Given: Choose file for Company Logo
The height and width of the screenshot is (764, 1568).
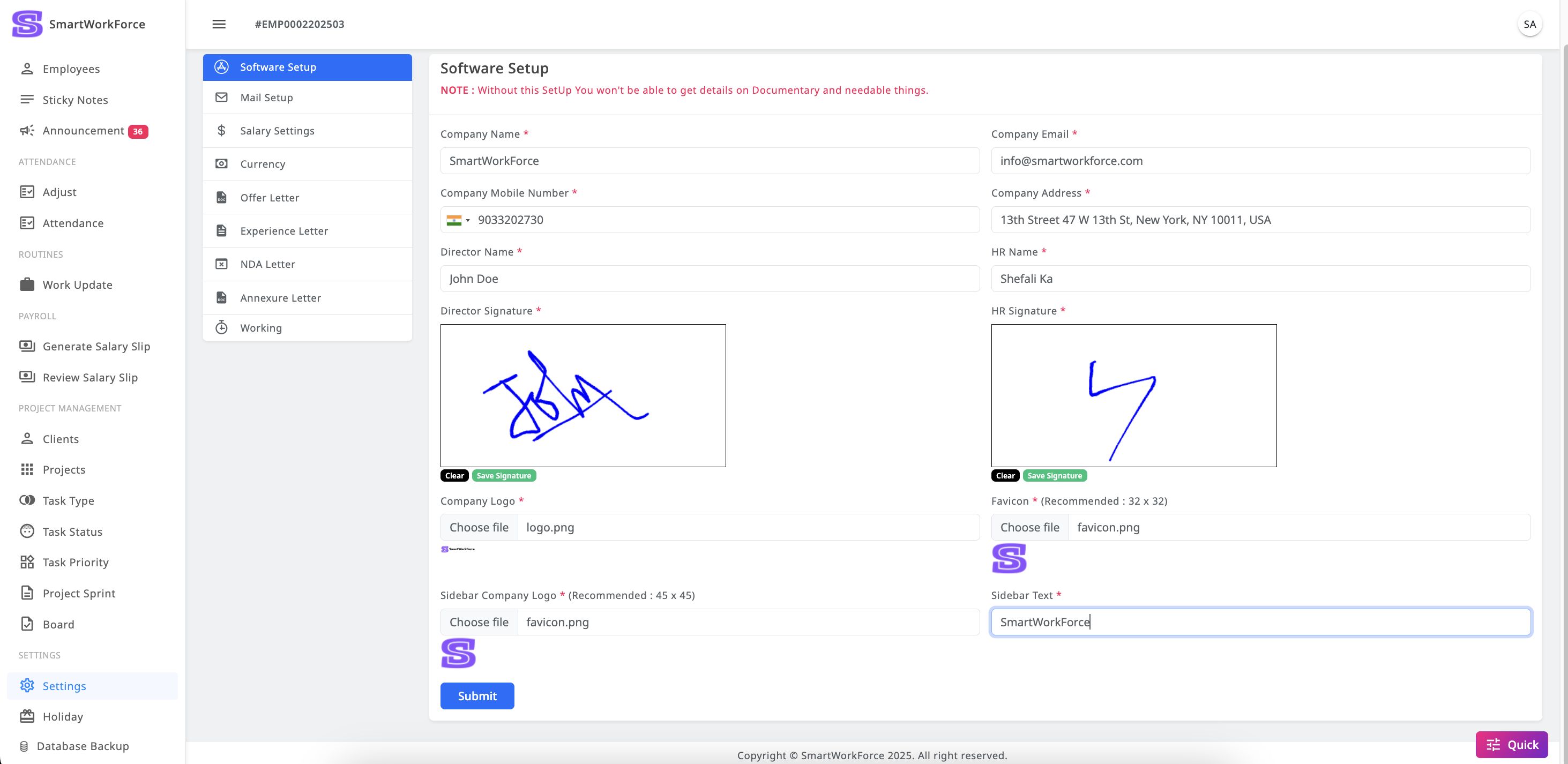Looking at the screenshot, I should click(x=479, y=527).
